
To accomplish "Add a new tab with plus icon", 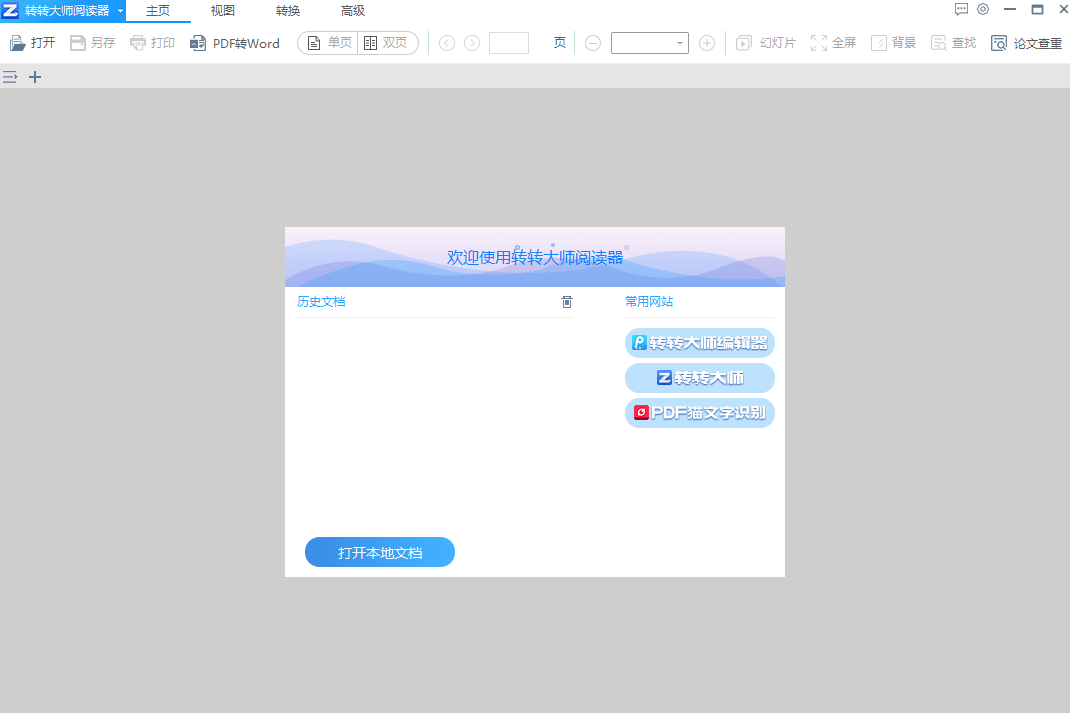I will [35, 77].
